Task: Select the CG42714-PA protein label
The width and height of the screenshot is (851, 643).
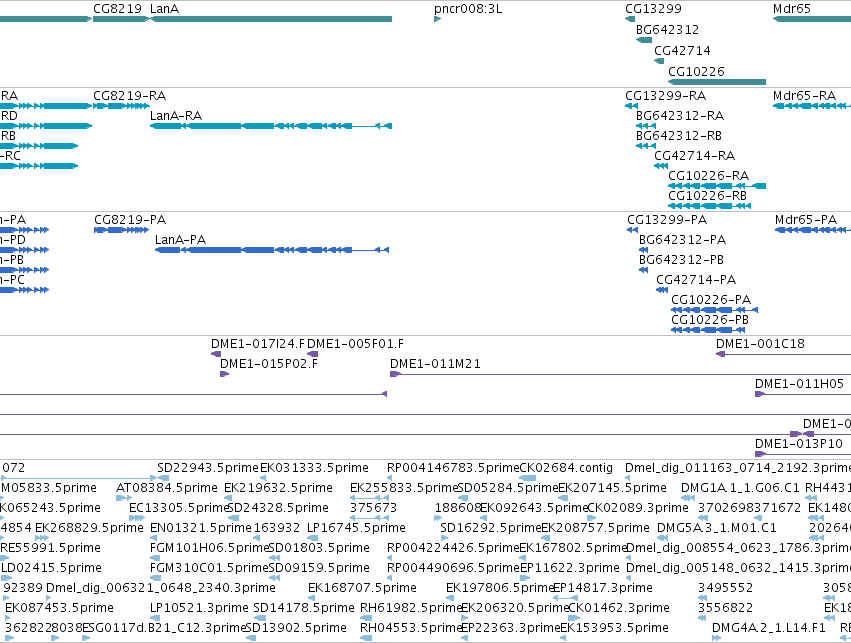Action: click(696, 279)
